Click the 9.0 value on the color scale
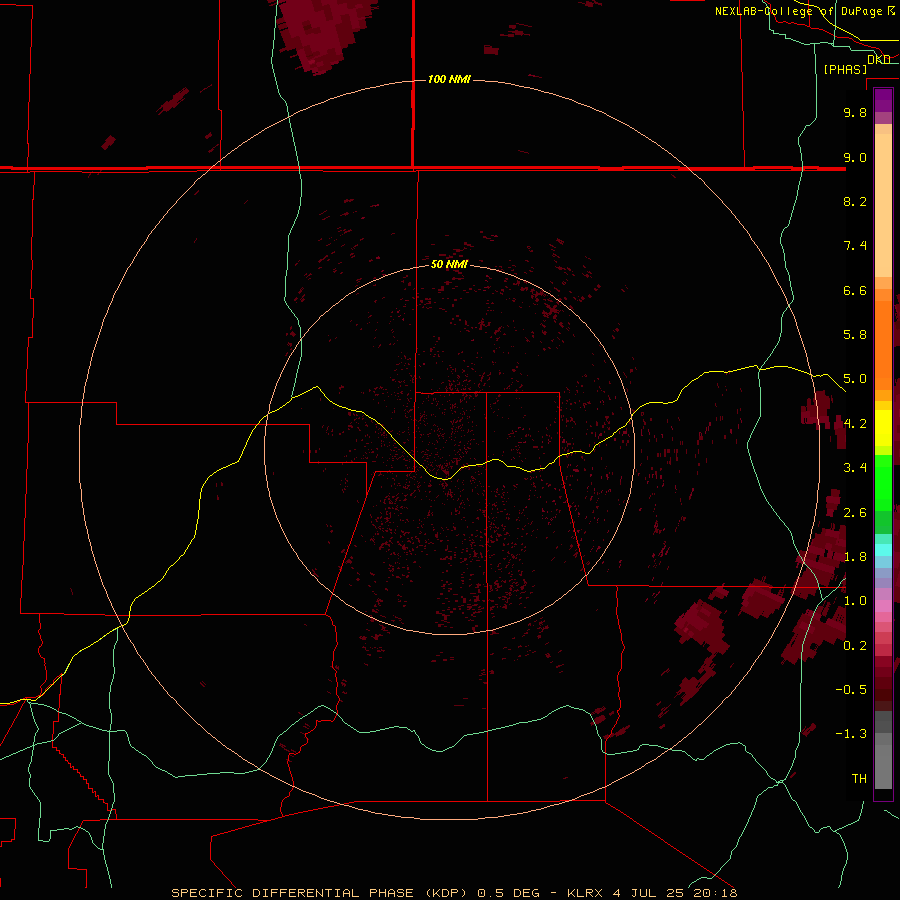 point(855,157)
